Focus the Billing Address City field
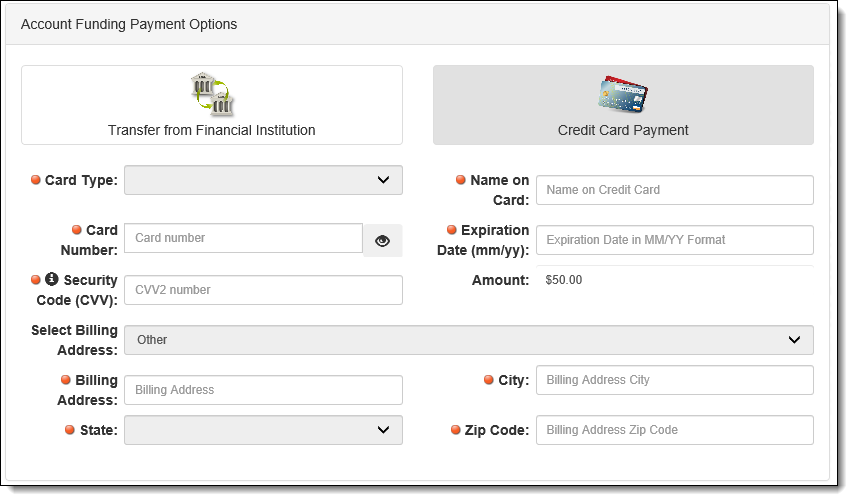 [675, 380]
